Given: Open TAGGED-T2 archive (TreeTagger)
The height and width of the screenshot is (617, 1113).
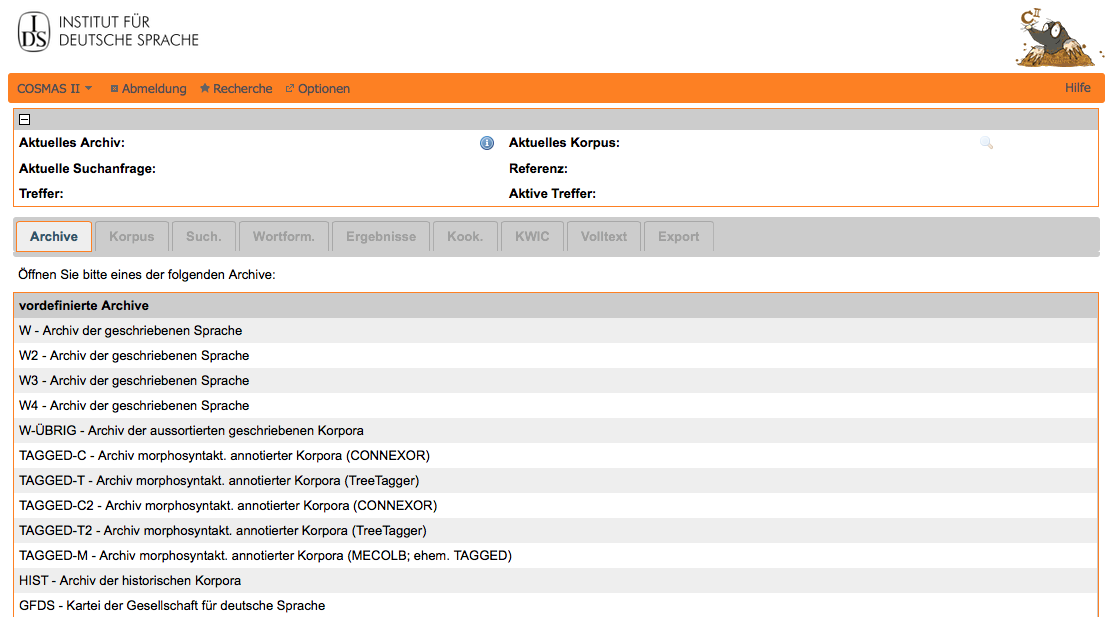Looking at the screenshot, I should point(556,530).
